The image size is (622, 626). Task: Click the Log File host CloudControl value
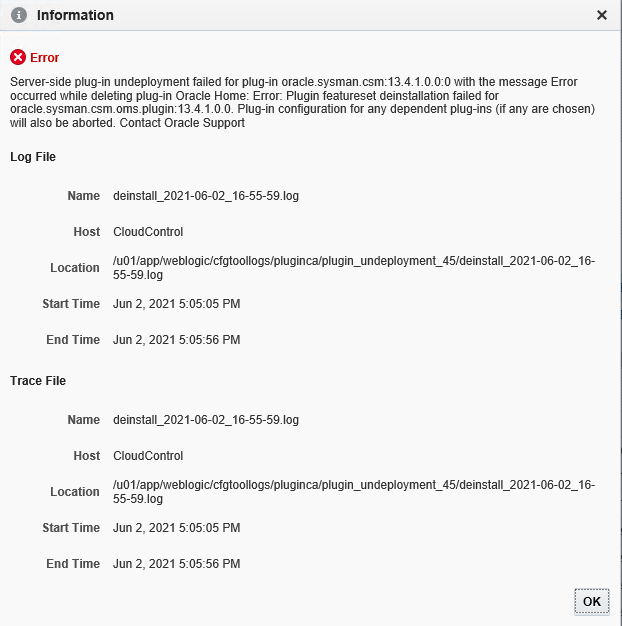(148, 232)
